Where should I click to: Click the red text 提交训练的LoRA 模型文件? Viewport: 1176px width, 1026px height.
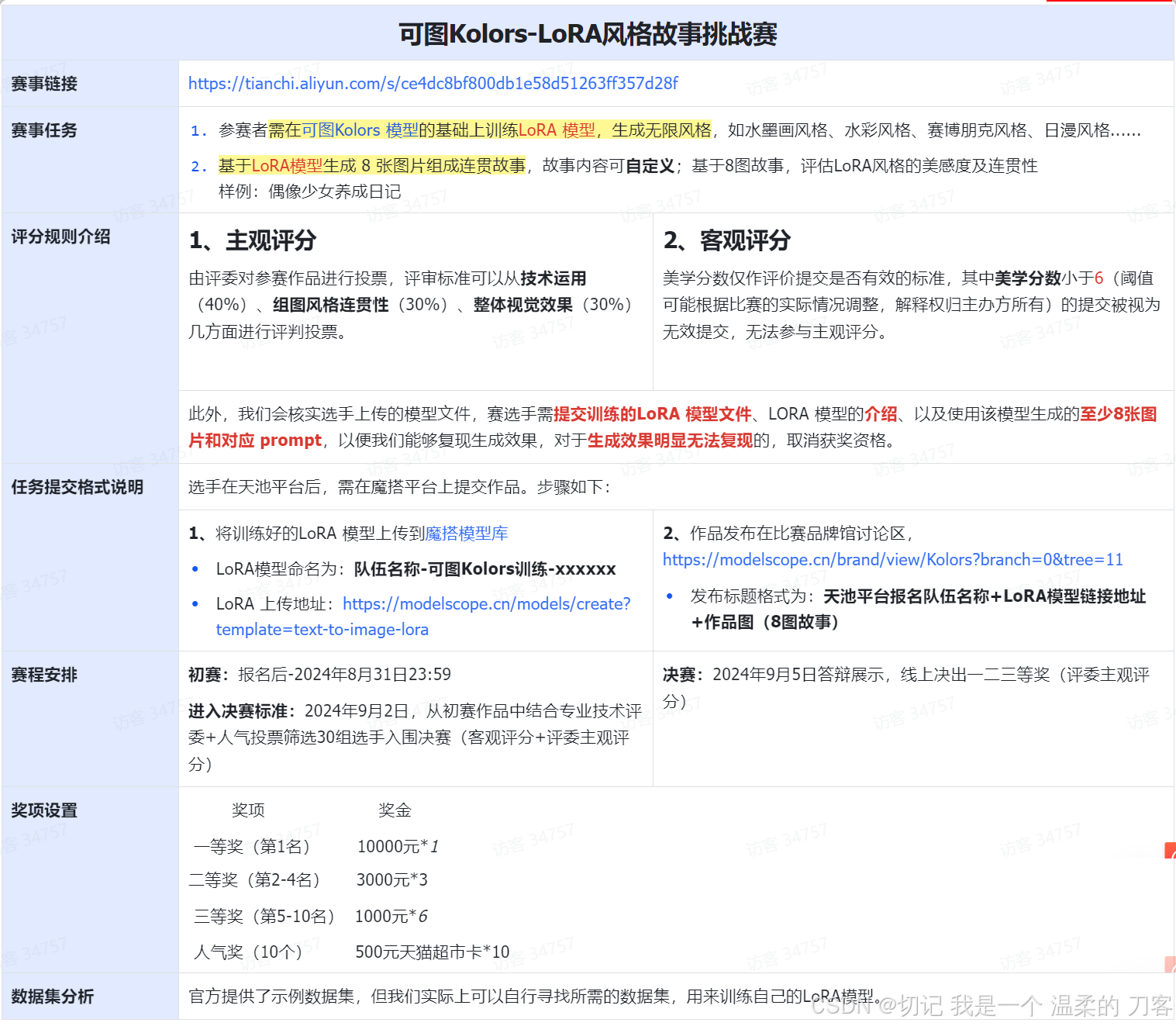coord(653,414)
